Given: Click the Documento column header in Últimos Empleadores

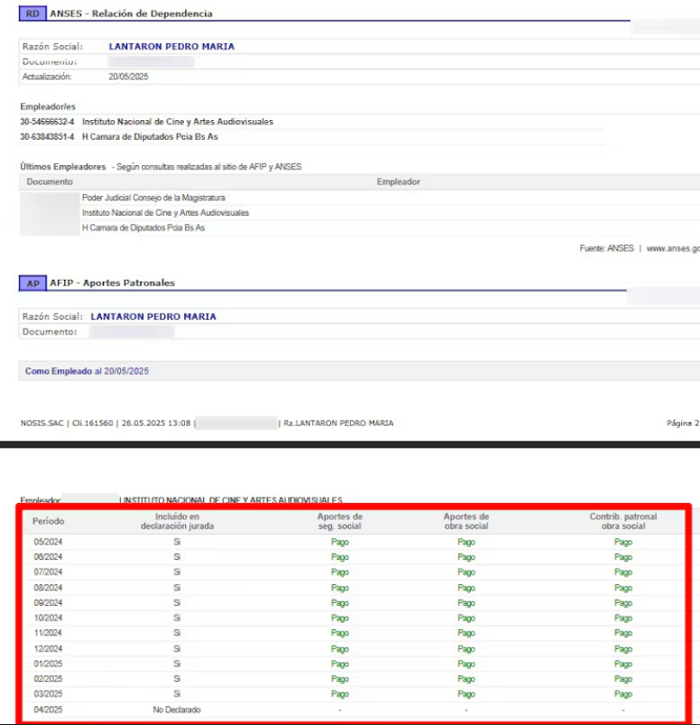Looking at the screenshot, I should coord(49,182).
